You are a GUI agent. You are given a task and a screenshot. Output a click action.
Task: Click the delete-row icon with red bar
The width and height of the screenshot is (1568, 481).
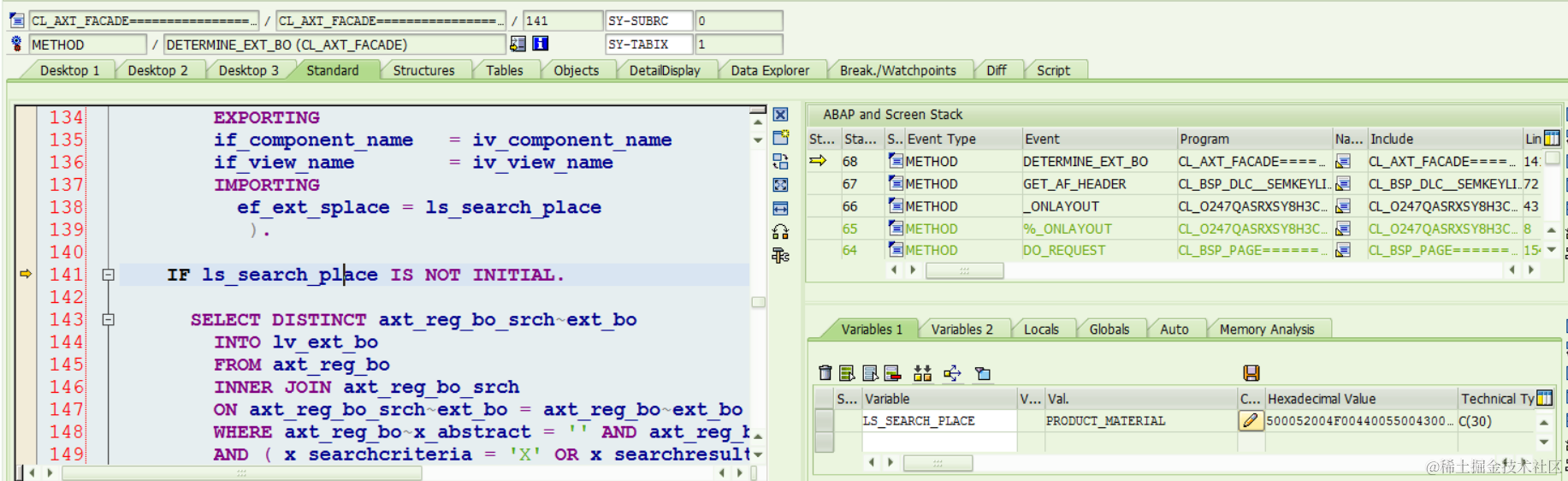click(x=892, y=372)
